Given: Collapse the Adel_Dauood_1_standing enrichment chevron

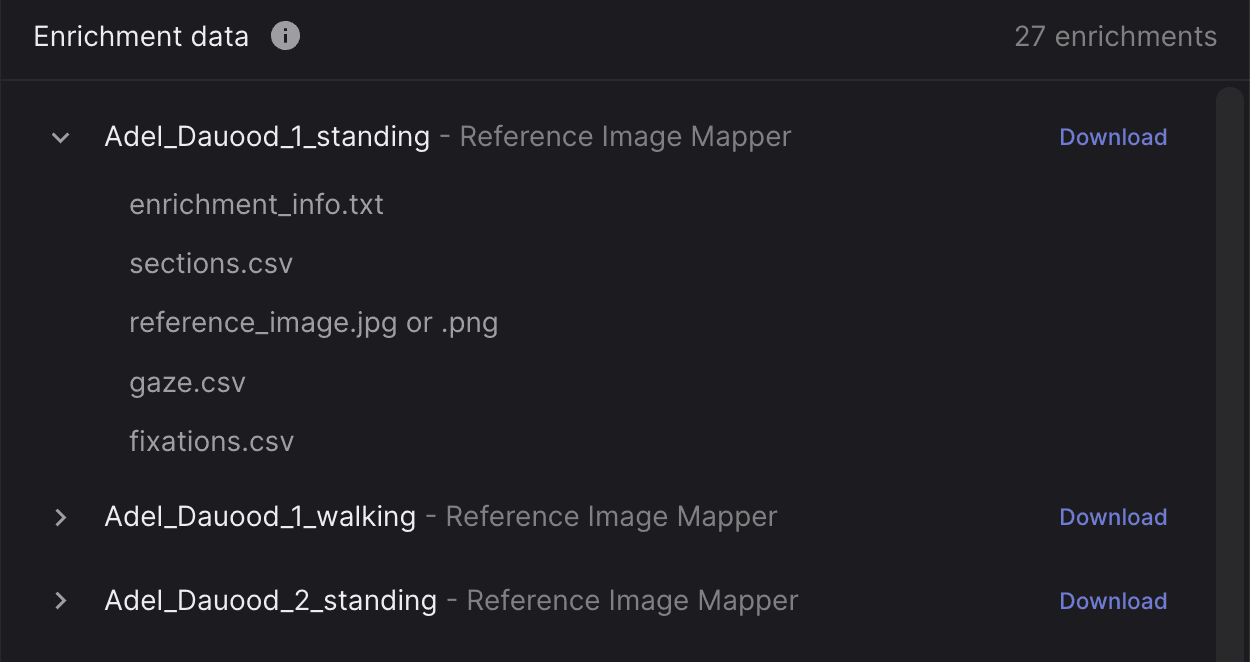Looking at the screenshot, I should (x=61, y=137).
